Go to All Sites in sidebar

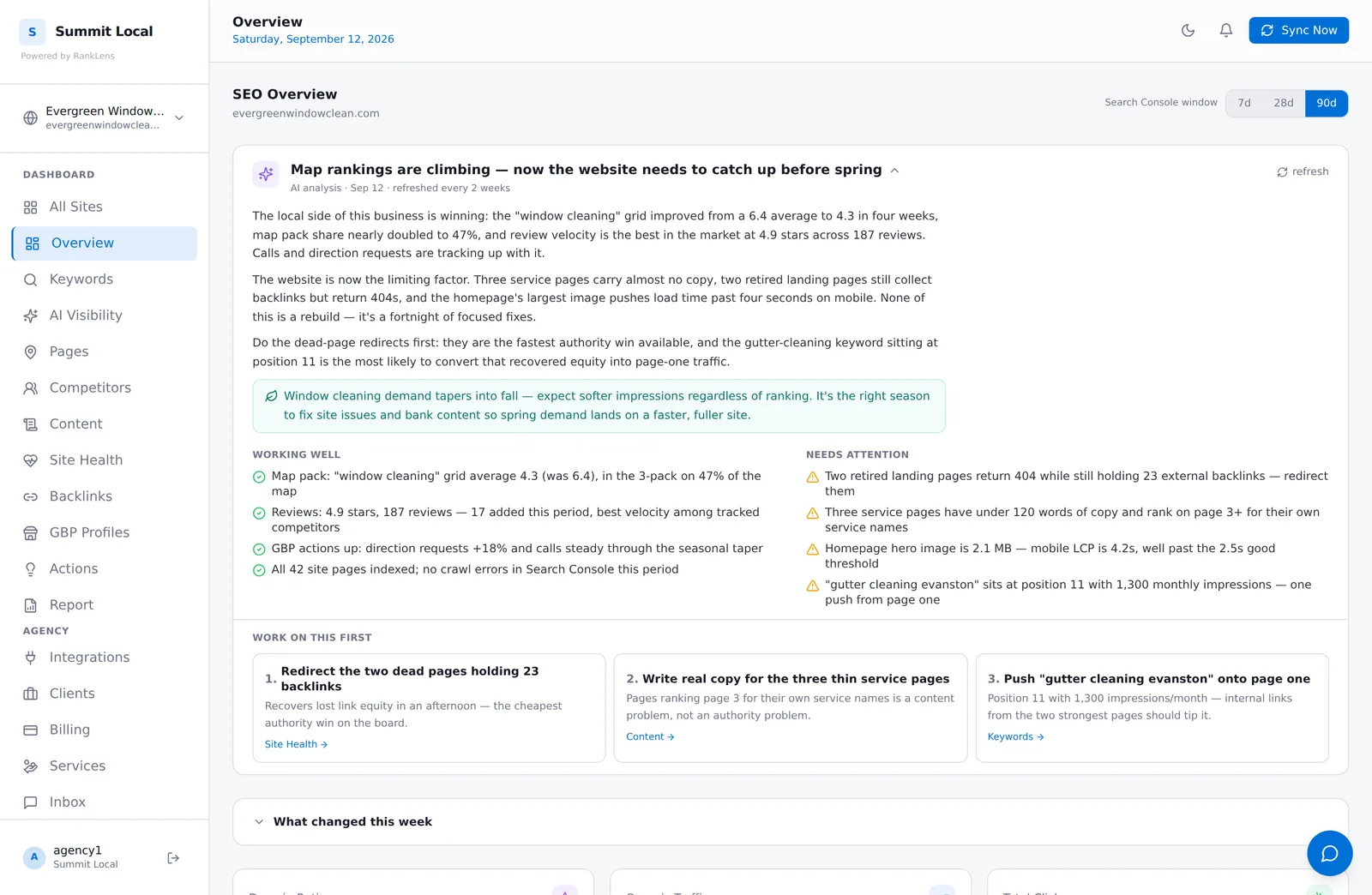pos(104,207)
